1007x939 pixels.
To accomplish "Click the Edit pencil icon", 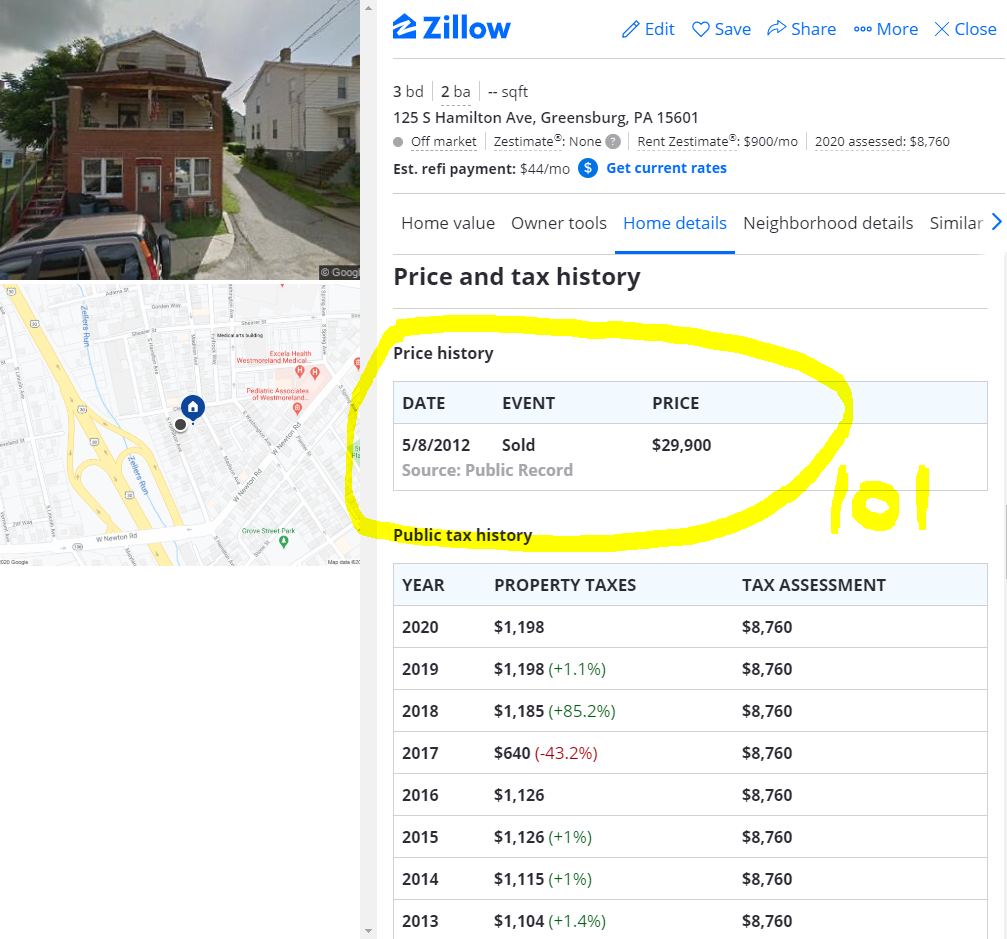I will tap(631, 29).
